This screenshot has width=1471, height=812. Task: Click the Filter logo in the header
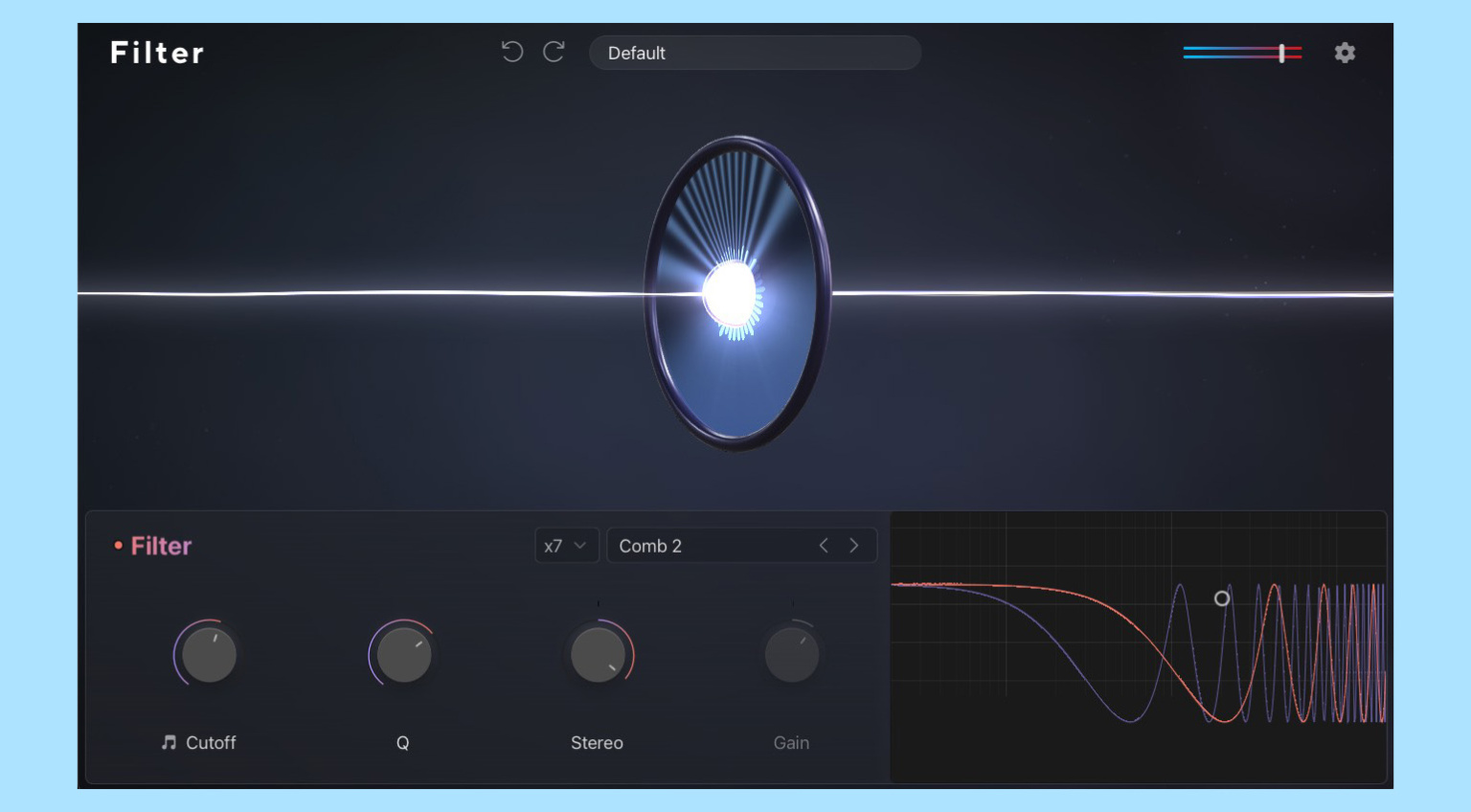click(x=156, y=53)
